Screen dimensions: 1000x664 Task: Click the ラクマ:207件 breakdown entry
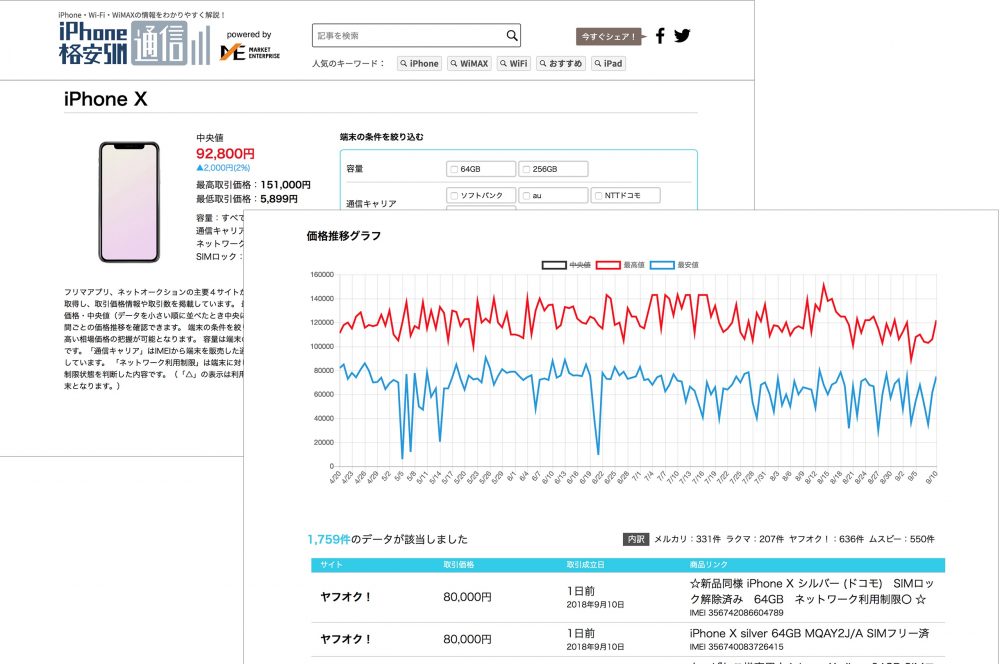(x=755, y=540)
